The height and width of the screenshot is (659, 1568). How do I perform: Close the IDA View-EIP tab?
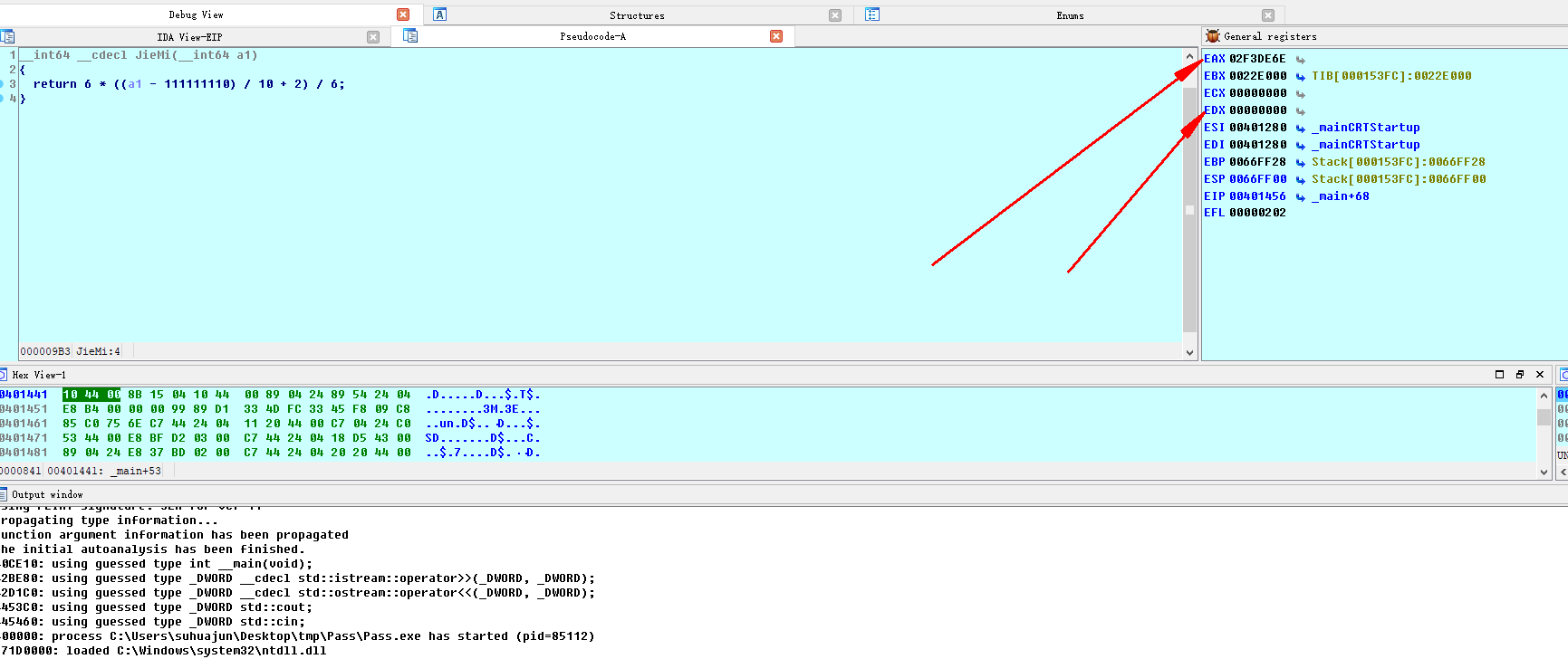tap(373, 37)
